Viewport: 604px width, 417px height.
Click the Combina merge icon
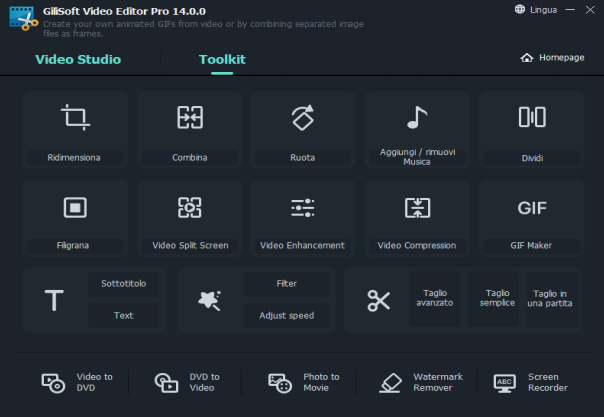coord(190,117)
